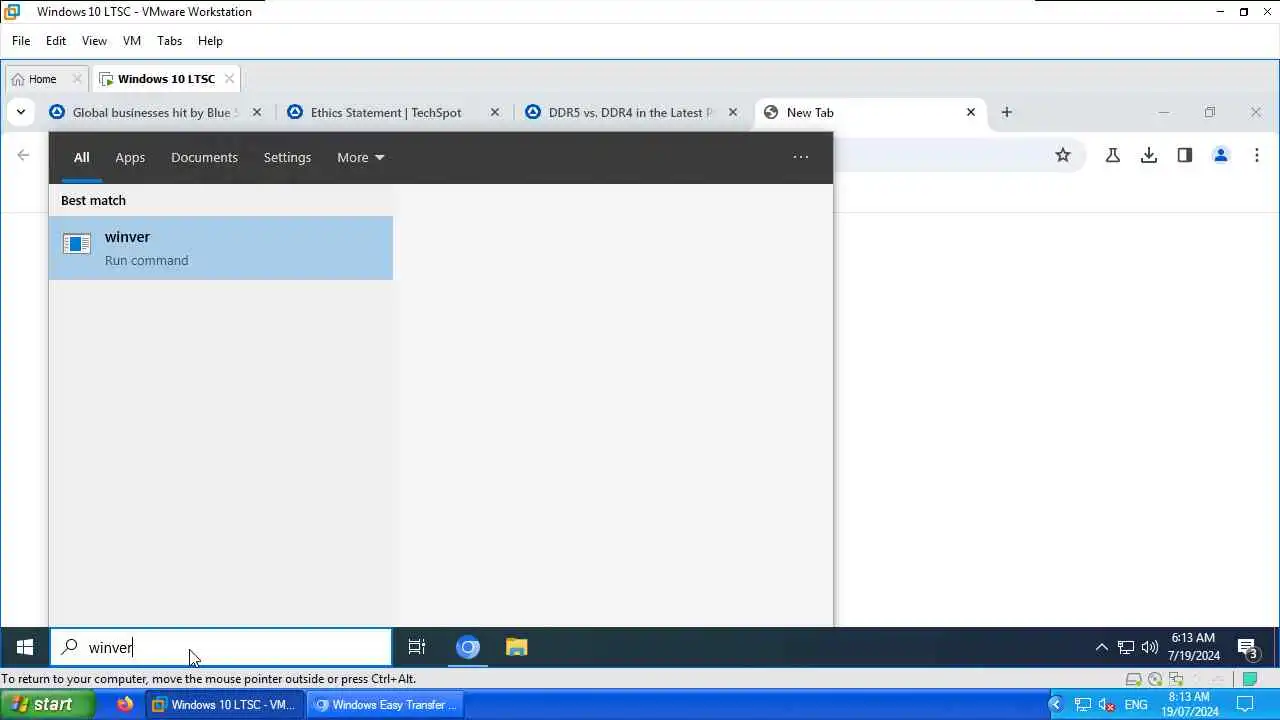Open a new browser tab with plus
The width and height of the screenshot is (1280, 720).
point(1007,112)
